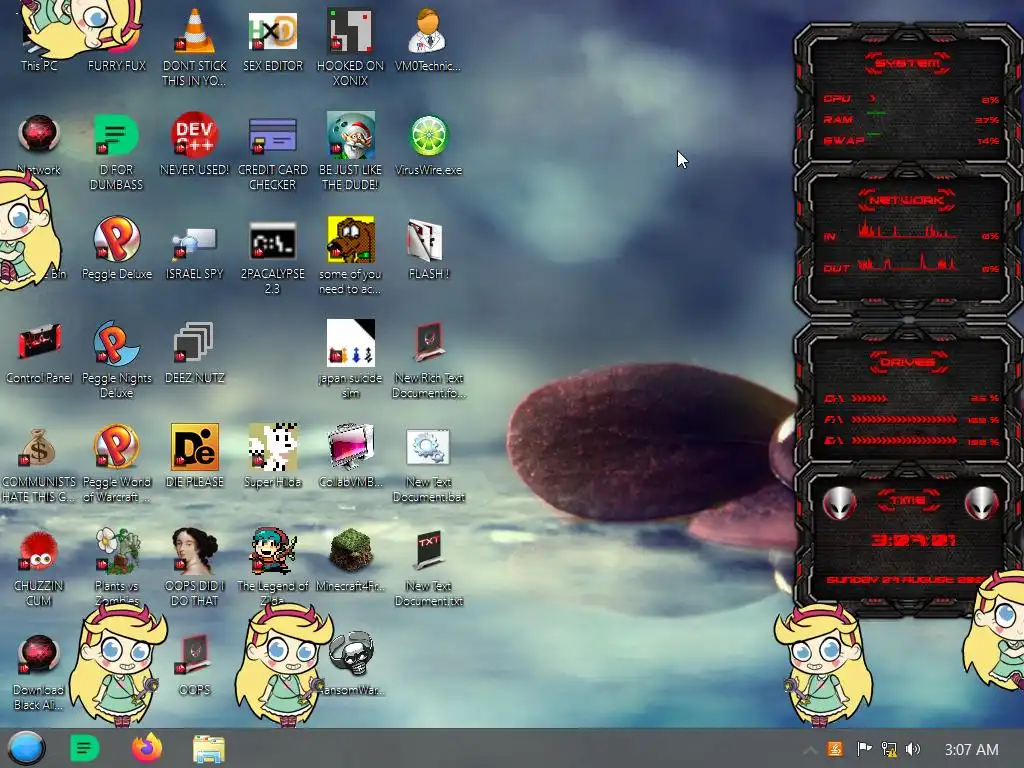Open the 'some of you need to ac...' icon
The height and width of the screenshot is (768, 1024).
(351, 239)
